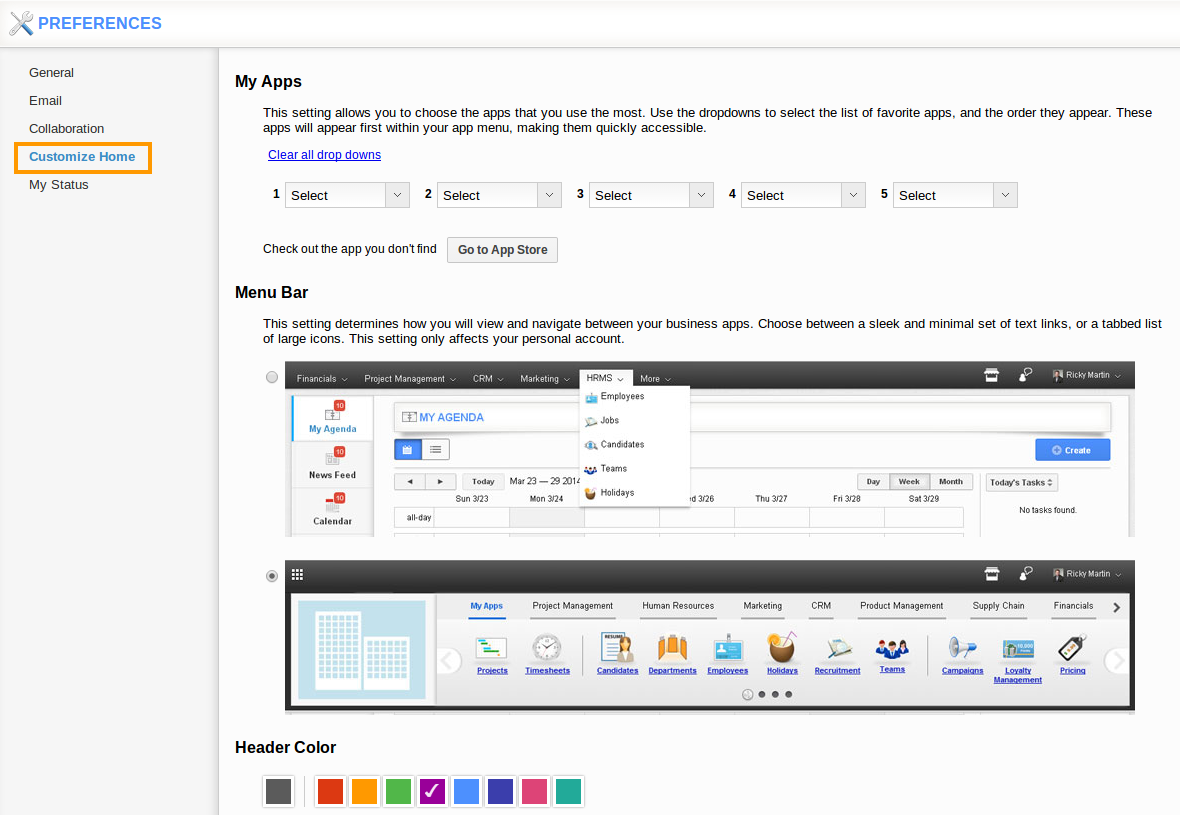
Task: Select the large icons menu bar option
Action: pos(272,576)
